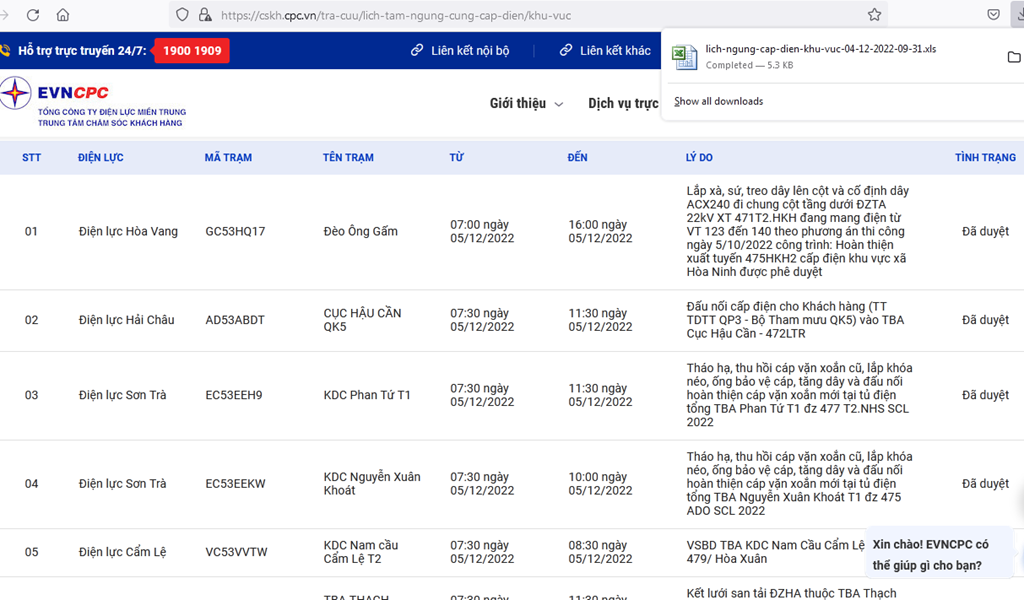
Task: Open lich-ngung-cap-dien-khu-vuc xls download
Action: pyautogui.click(x=820, y=49)
